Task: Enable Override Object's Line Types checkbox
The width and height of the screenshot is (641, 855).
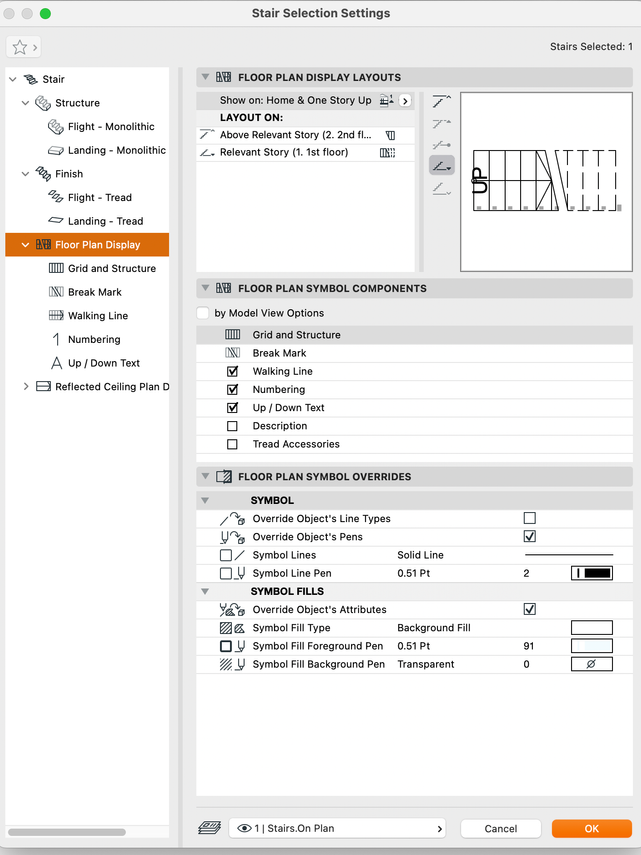Action: point(529,518)
